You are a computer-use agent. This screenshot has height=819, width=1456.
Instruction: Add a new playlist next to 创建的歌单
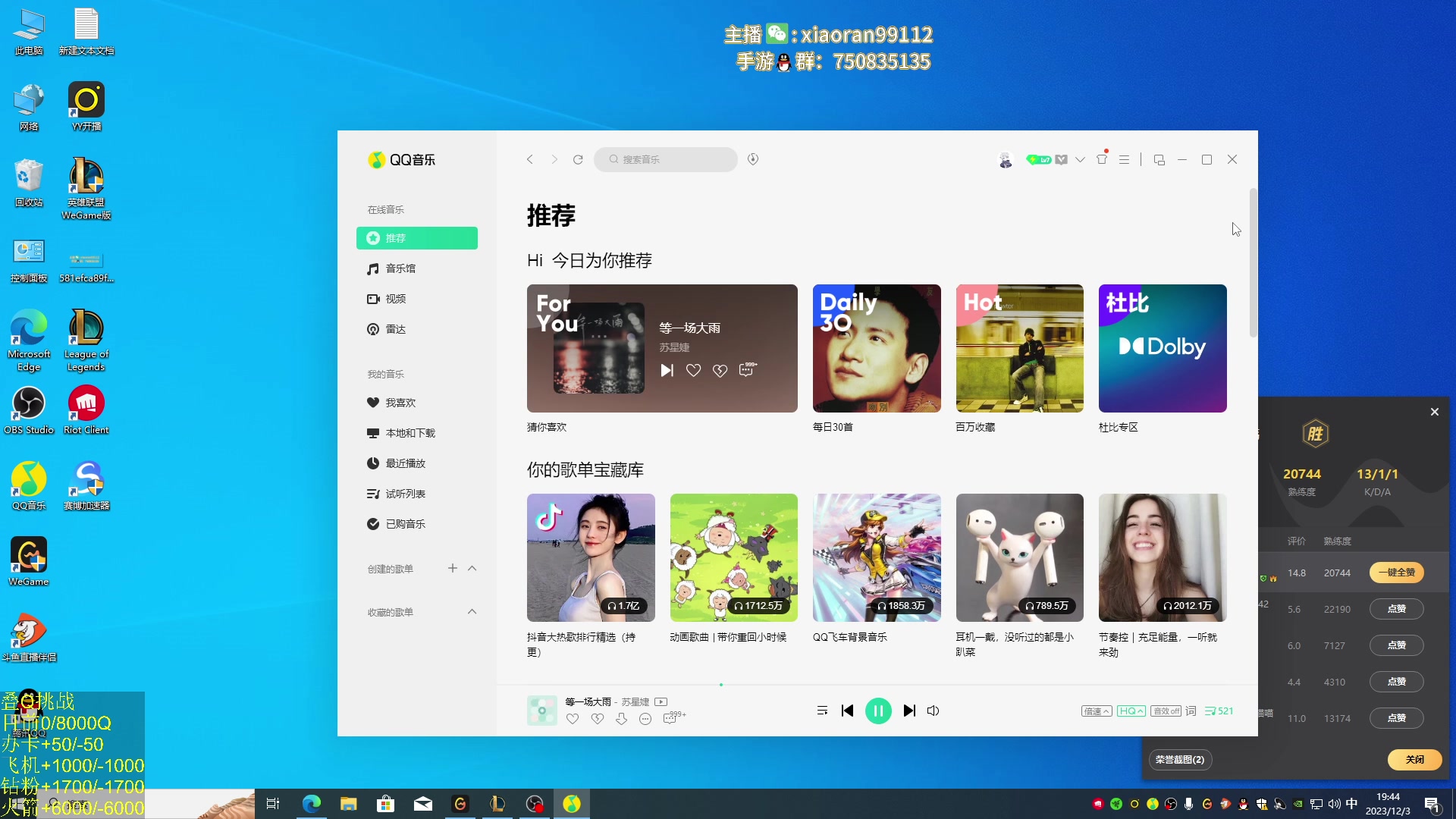point(453,568)
